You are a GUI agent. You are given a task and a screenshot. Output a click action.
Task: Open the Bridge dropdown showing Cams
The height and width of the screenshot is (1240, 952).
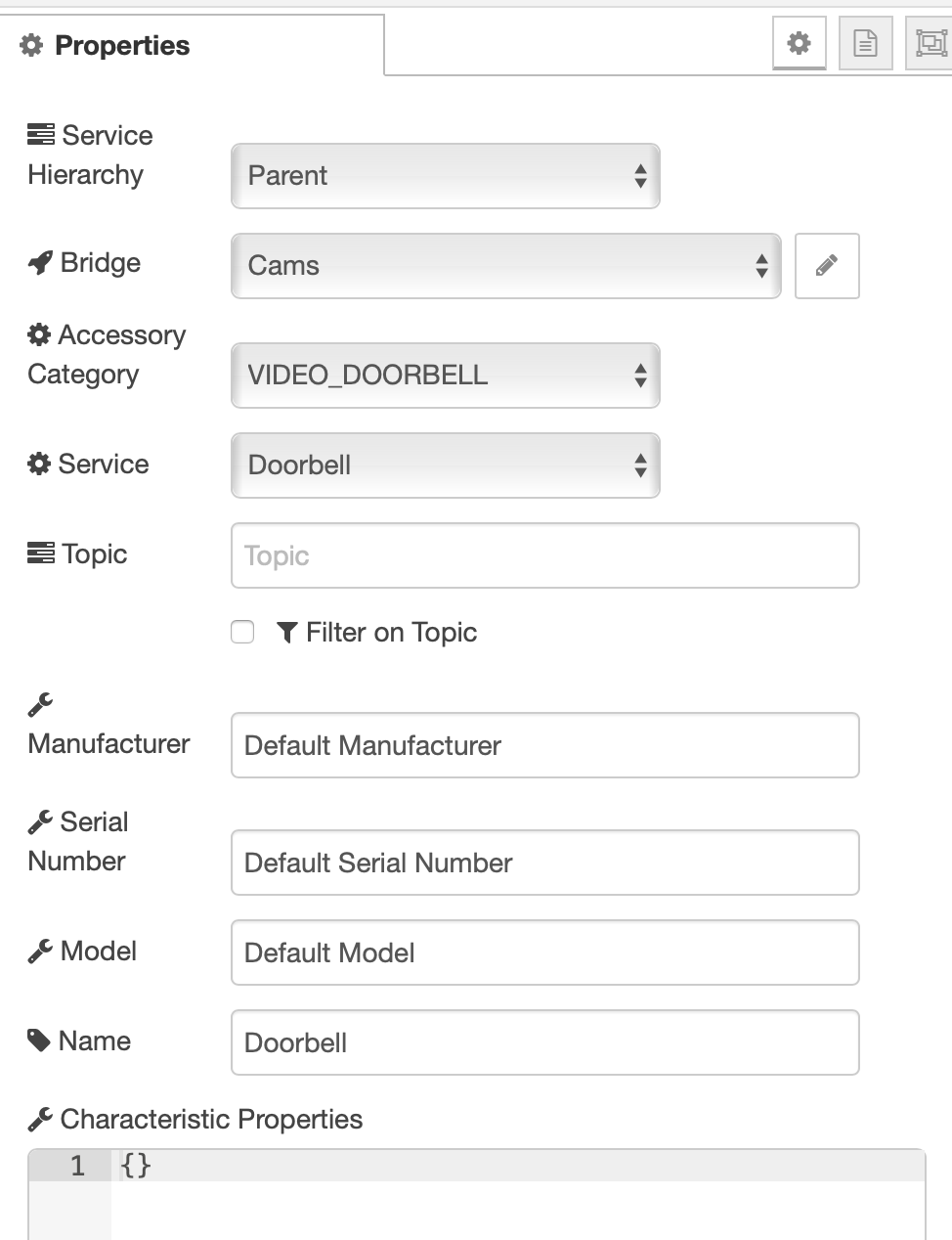coord(506,266)
